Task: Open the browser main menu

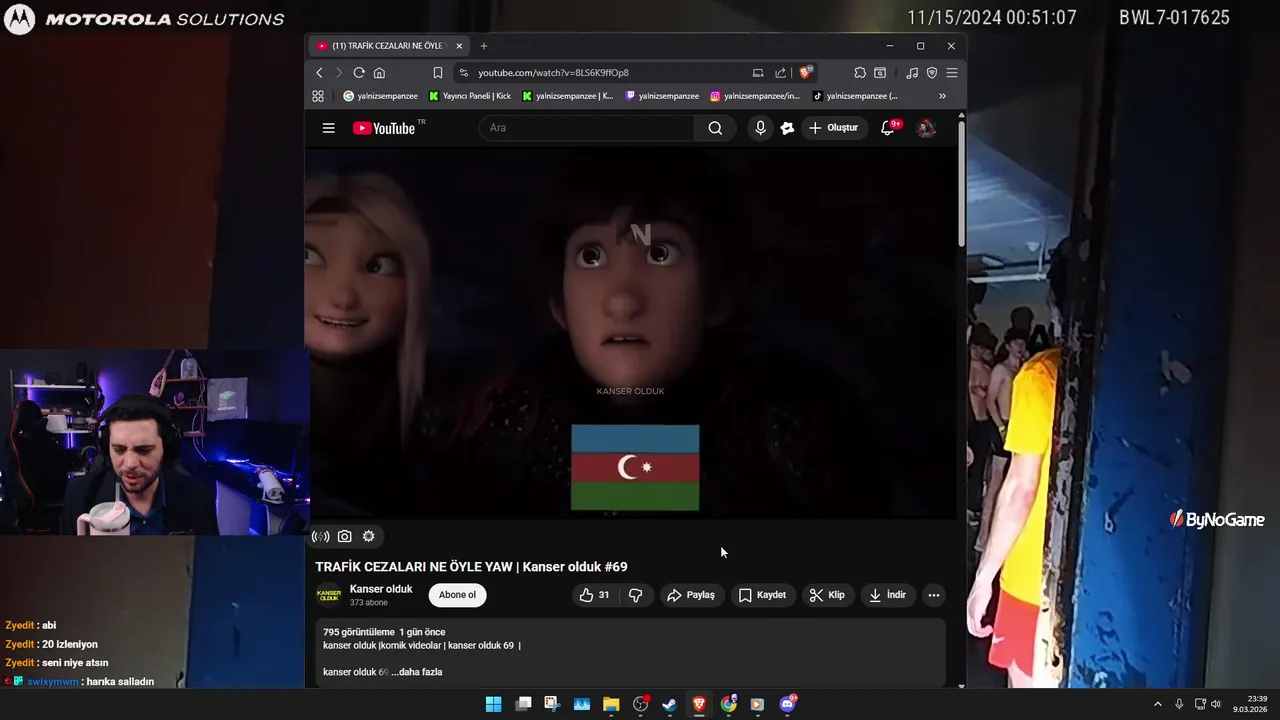Action: (x=952, y=73)
